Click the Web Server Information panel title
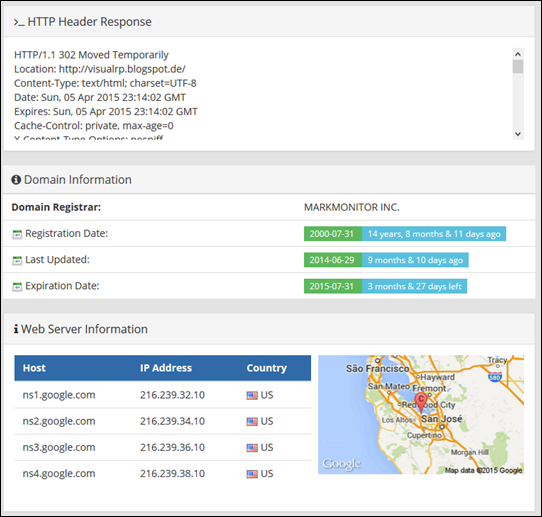 click(x=84, y=329)
